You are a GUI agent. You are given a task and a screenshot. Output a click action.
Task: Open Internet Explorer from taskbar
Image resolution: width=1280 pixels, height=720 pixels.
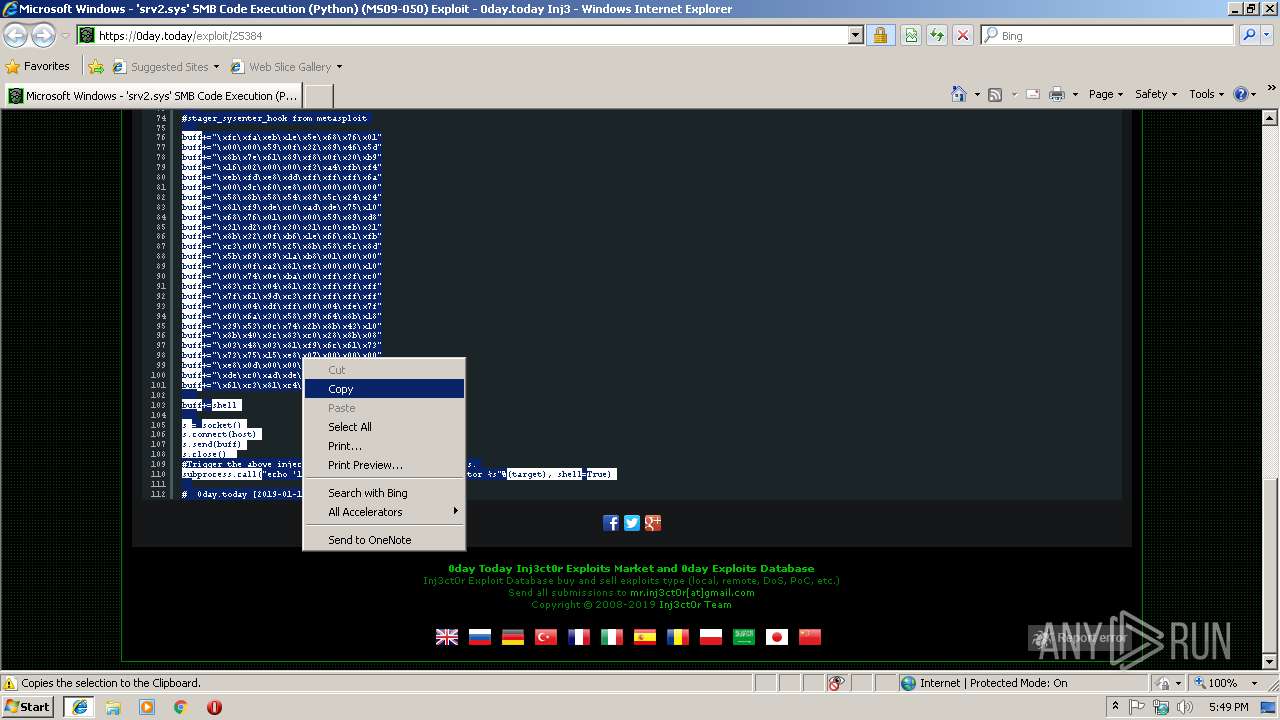(80, 707)
